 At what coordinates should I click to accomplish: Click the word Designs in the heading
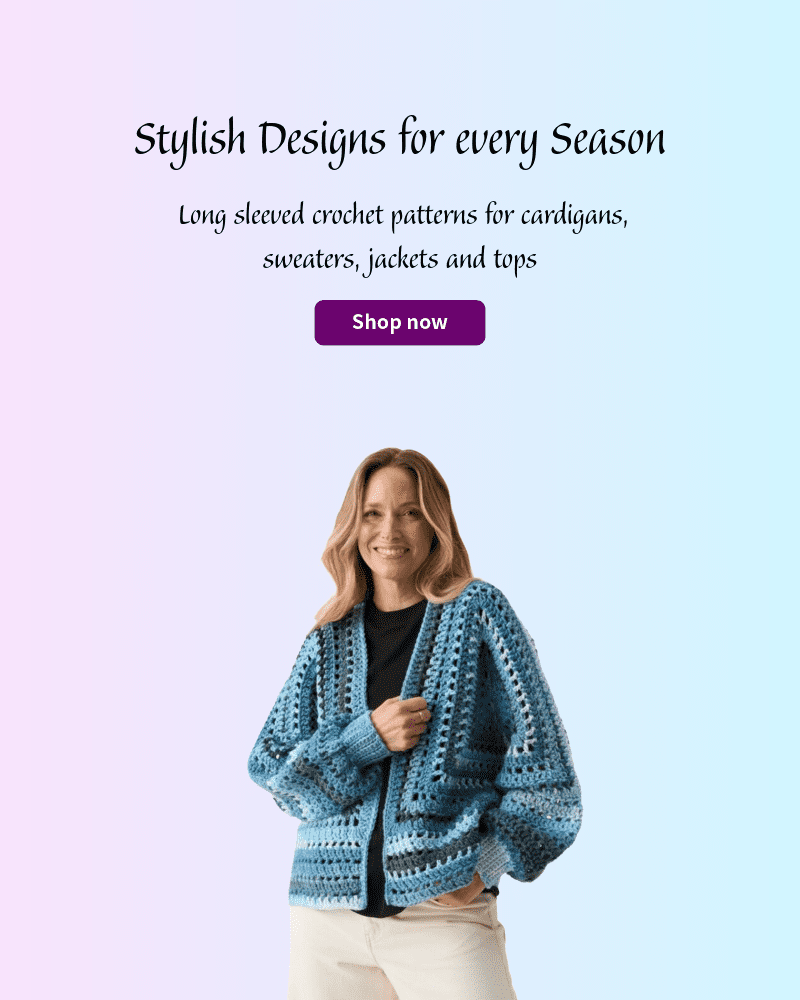[322, 141]
